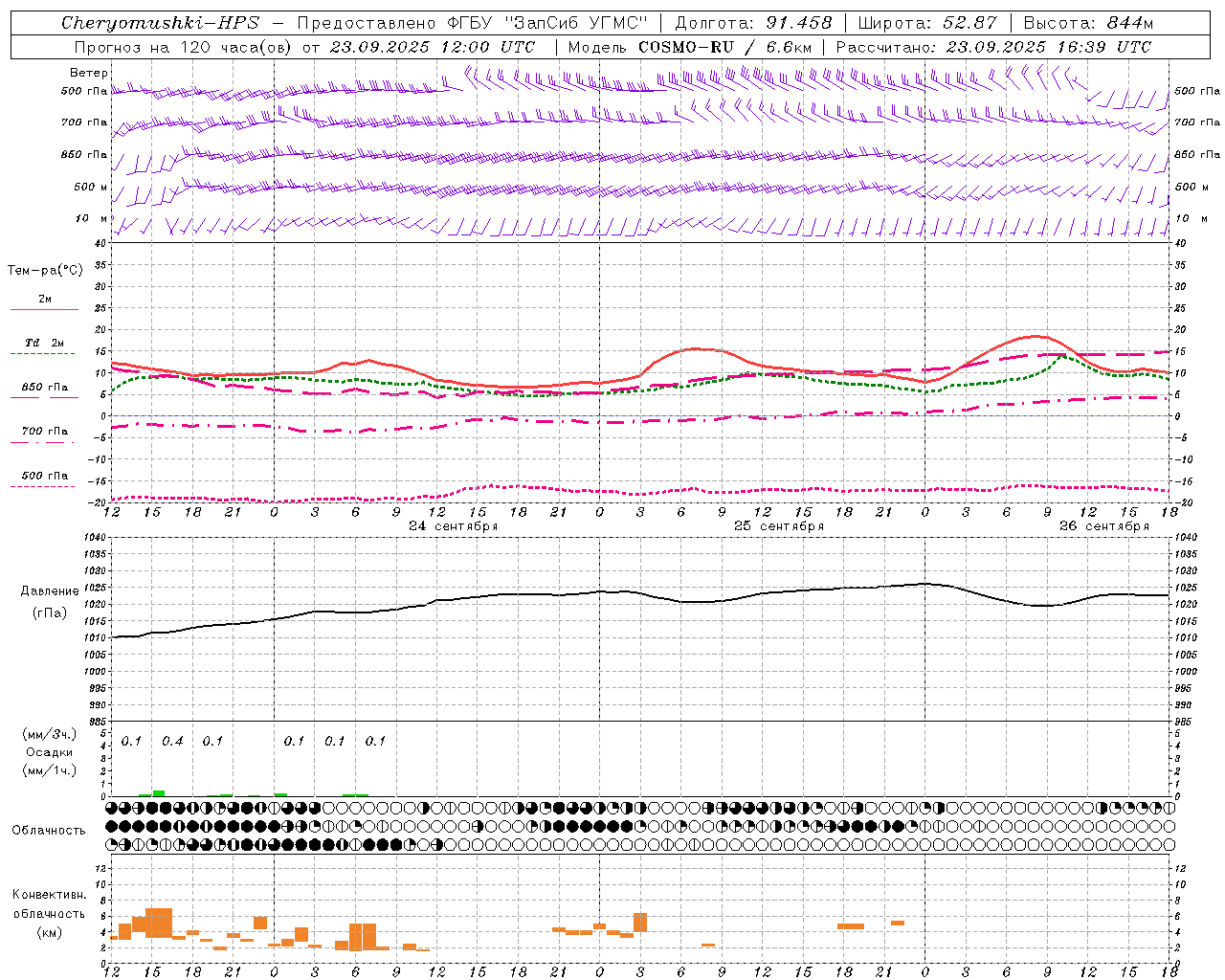The width and height of the screenshot is (1225, 980).
Task: Click the 500 гПа temperature legend entry
Action: coord(45,476)
